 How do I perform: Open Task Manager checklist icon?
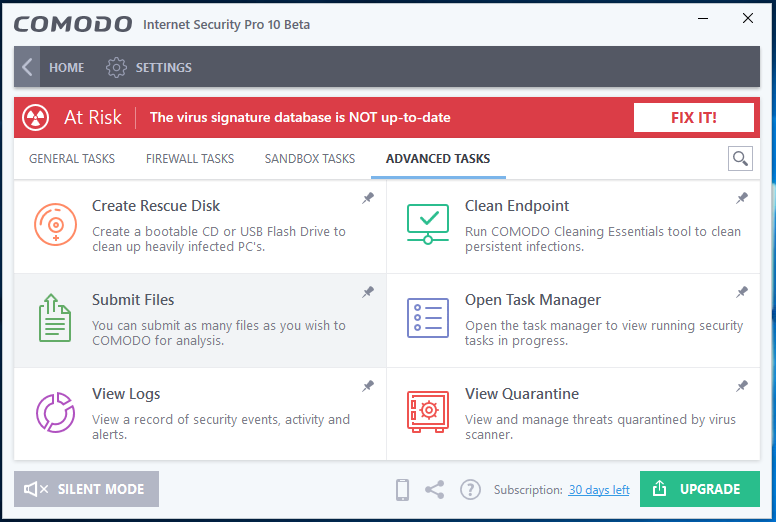pos(428,318)
